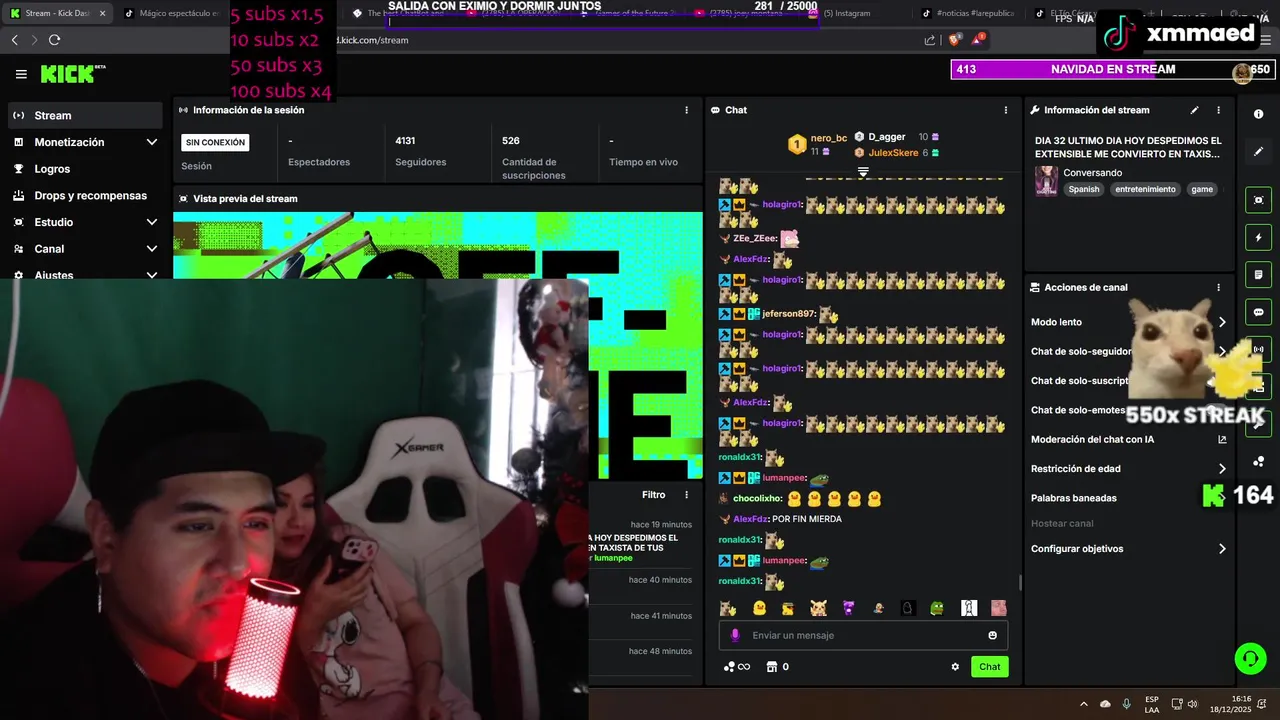Click the channel points icon with infinity symbol
Viewport: 1280px width, 720px height.
click(x=736, y=667)
